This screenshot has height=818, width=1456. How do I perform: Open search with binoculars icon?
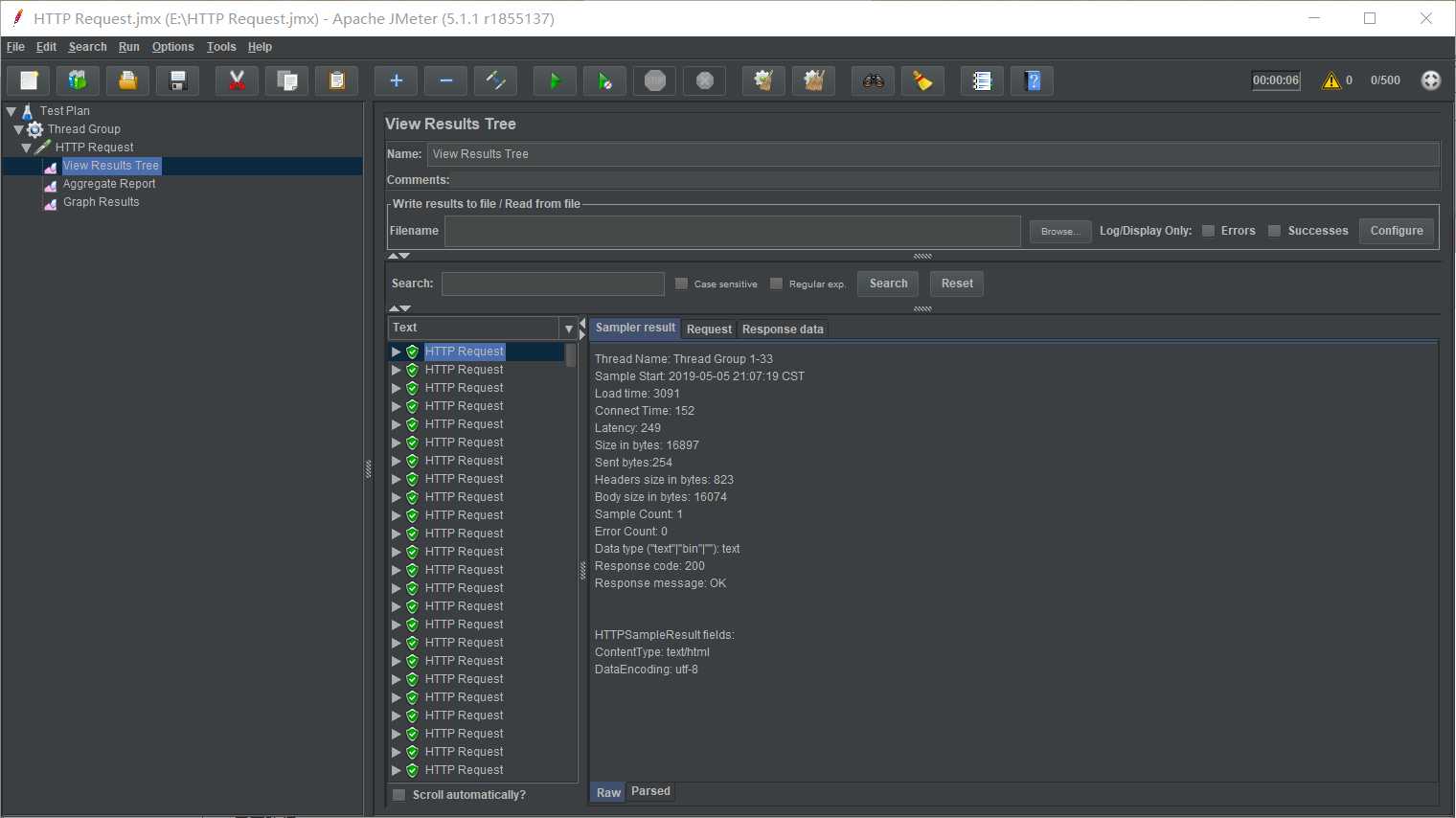coord(874,80)
